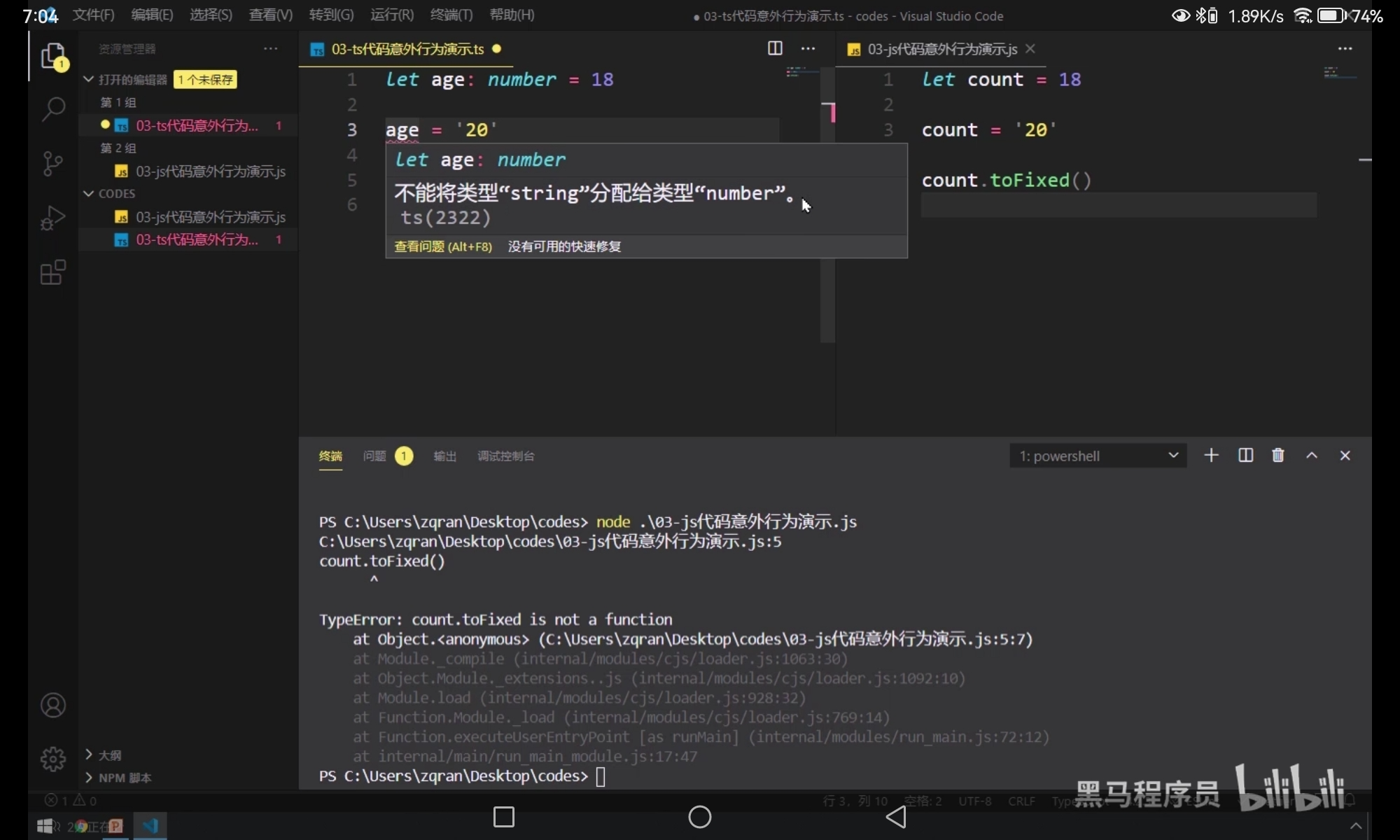Open the Source Control view
The width and height of the screenshot is (1400, 840).
coord(53,163)
